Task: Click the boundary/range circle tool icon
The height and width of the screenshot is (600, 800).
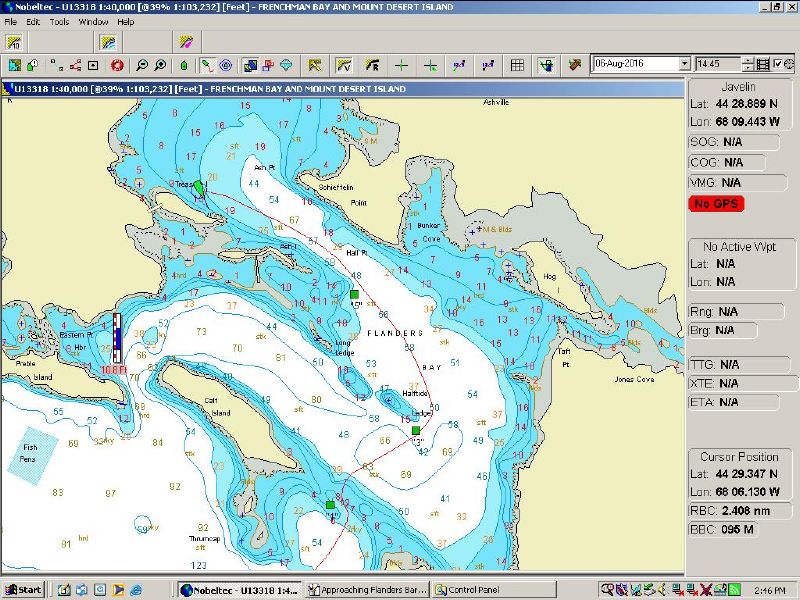Action: (x=225, y=67)
